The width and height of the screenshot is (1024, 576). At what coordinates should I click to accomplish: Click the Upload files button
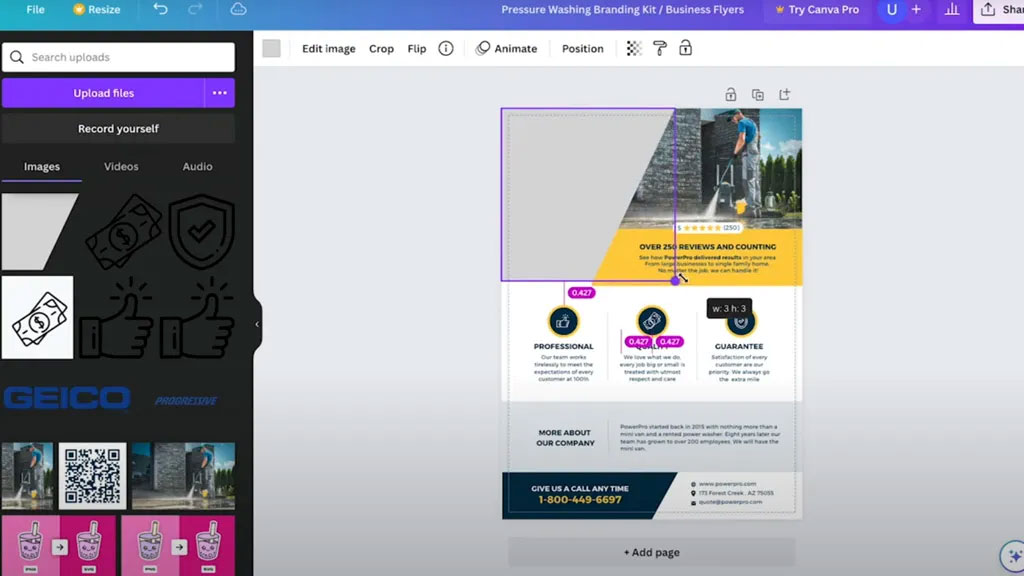tap(103, 93)
